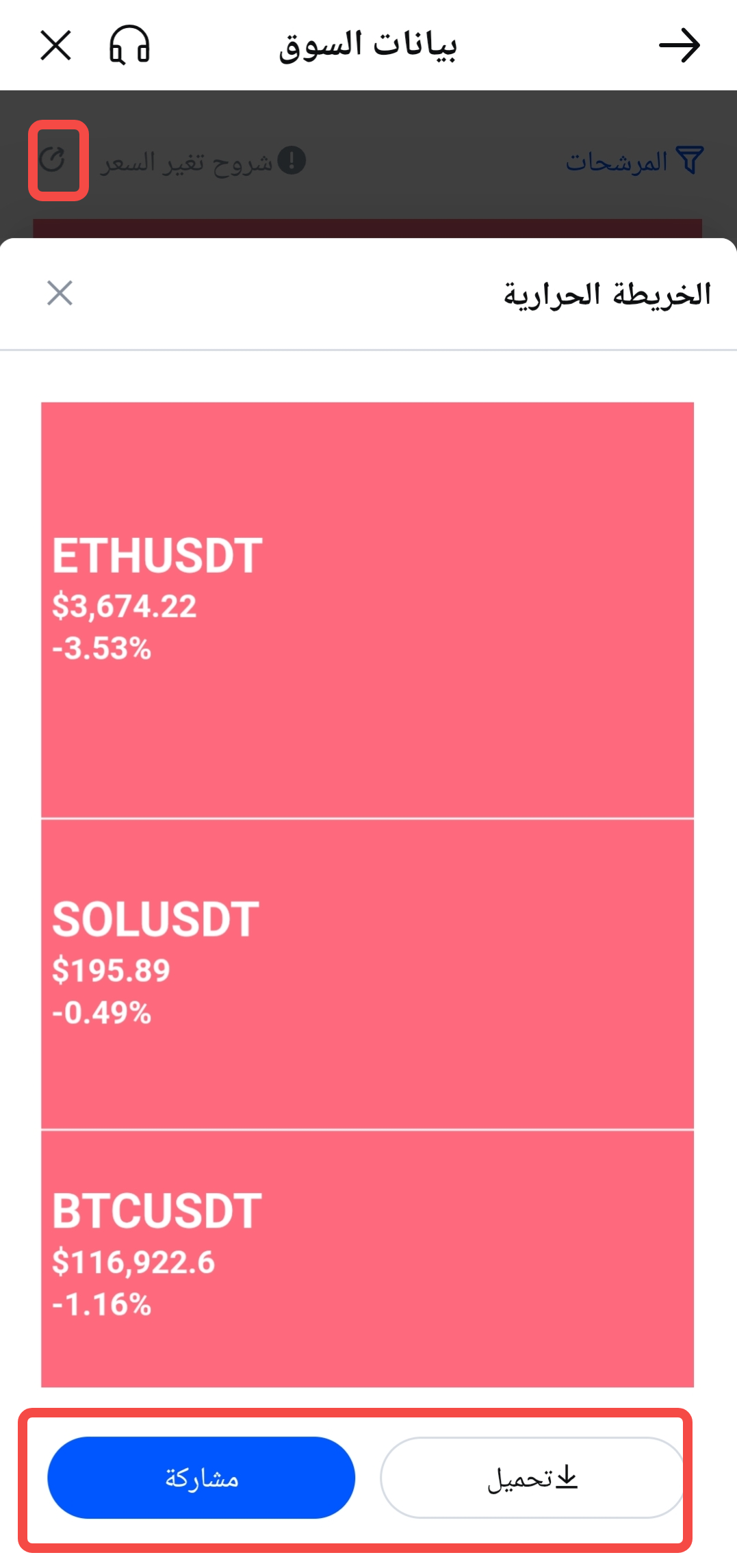Select شروح تغير السعر label
The height and width of the screenshot is (1568, 737).
coord(187,163)
